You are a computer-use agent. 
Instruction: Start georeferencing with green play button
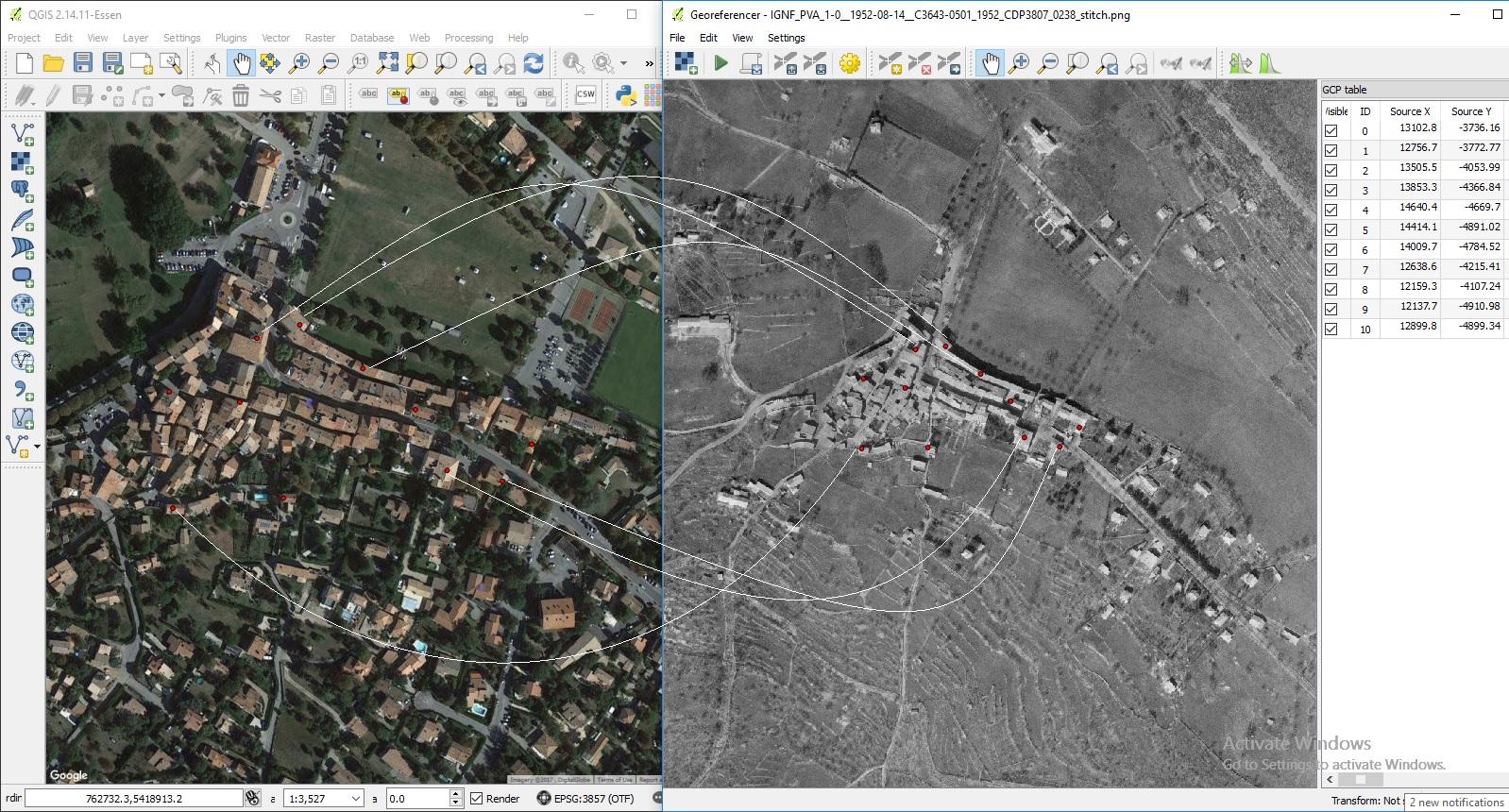pos(721,63)
